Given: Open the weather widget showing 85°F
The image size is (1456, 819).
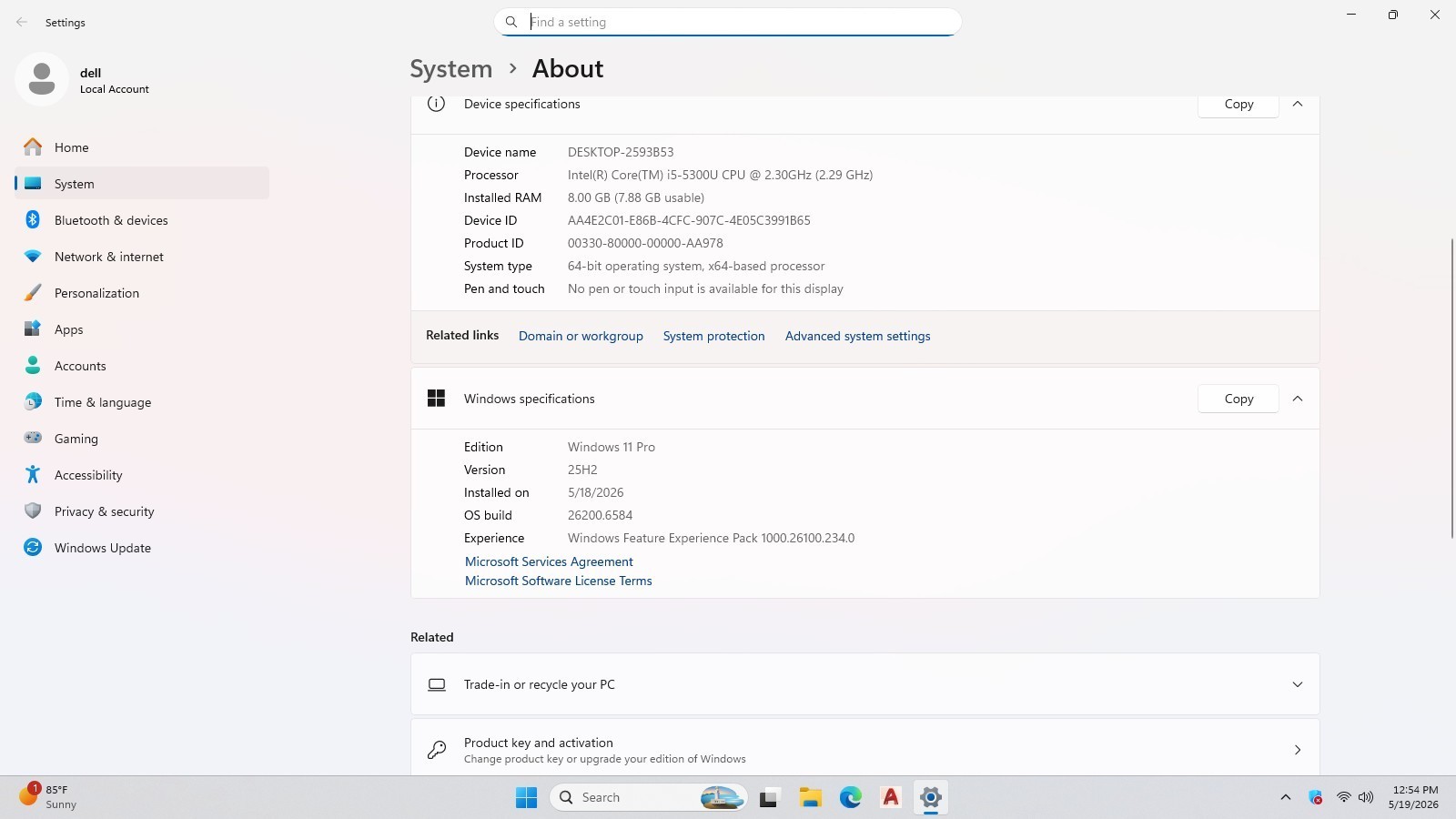Looking at the screenshot, I should [47, 796].
